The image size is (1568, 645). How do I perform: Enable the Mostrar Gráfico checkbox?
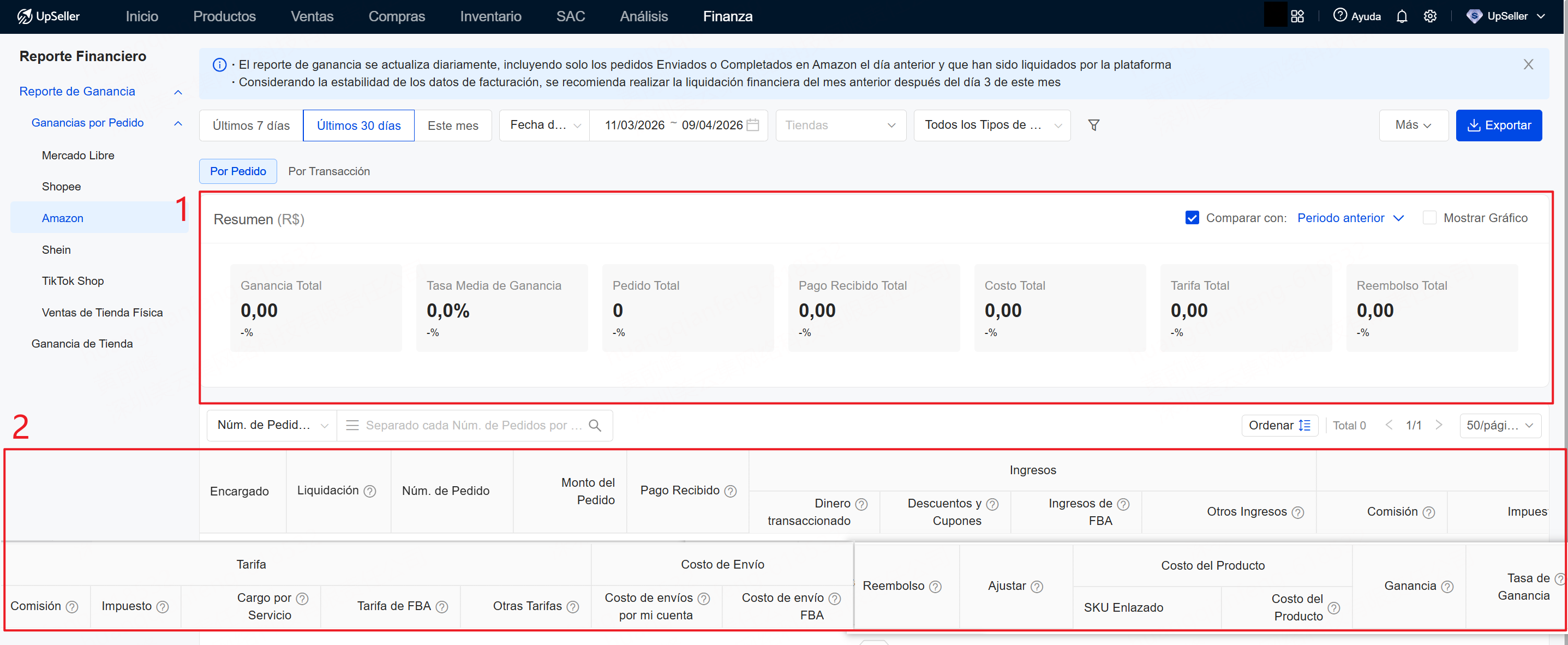[1429, 218]
